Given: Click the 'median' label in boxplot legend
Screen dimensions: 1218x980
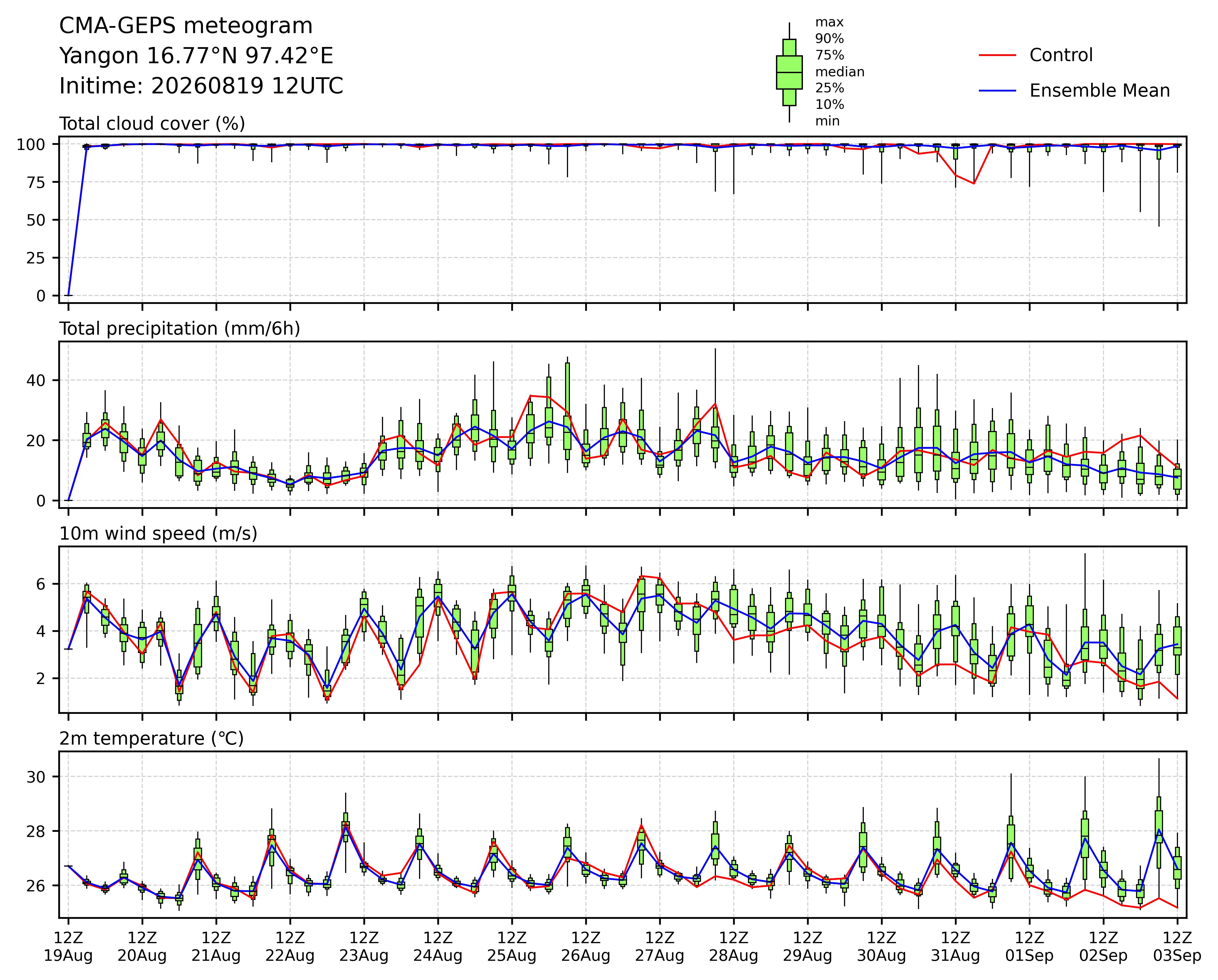Looking at the screenshot, I should [x=839, y=72].
